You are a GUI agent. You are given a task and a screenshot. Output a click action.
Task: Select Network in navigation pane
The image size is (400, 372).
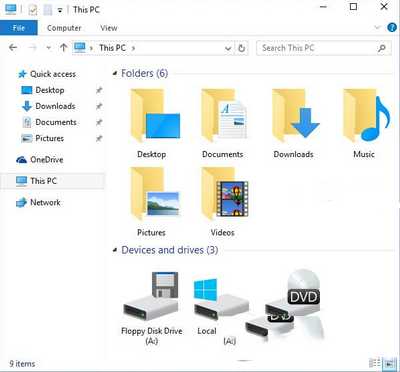click(45, 202)
